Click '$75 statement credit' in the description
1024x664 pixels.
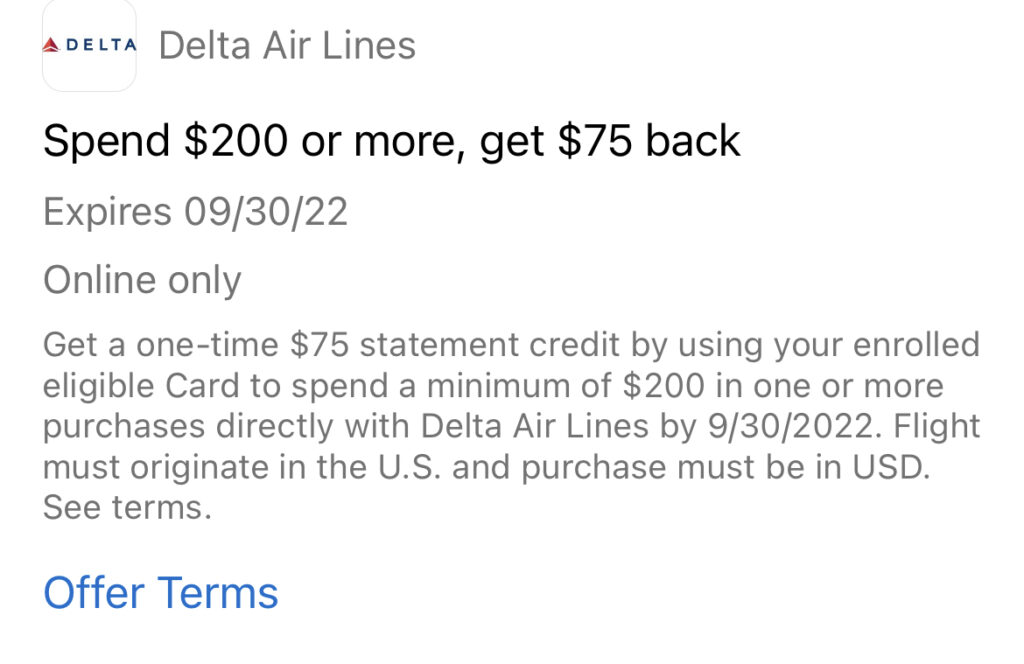[455, 345]
